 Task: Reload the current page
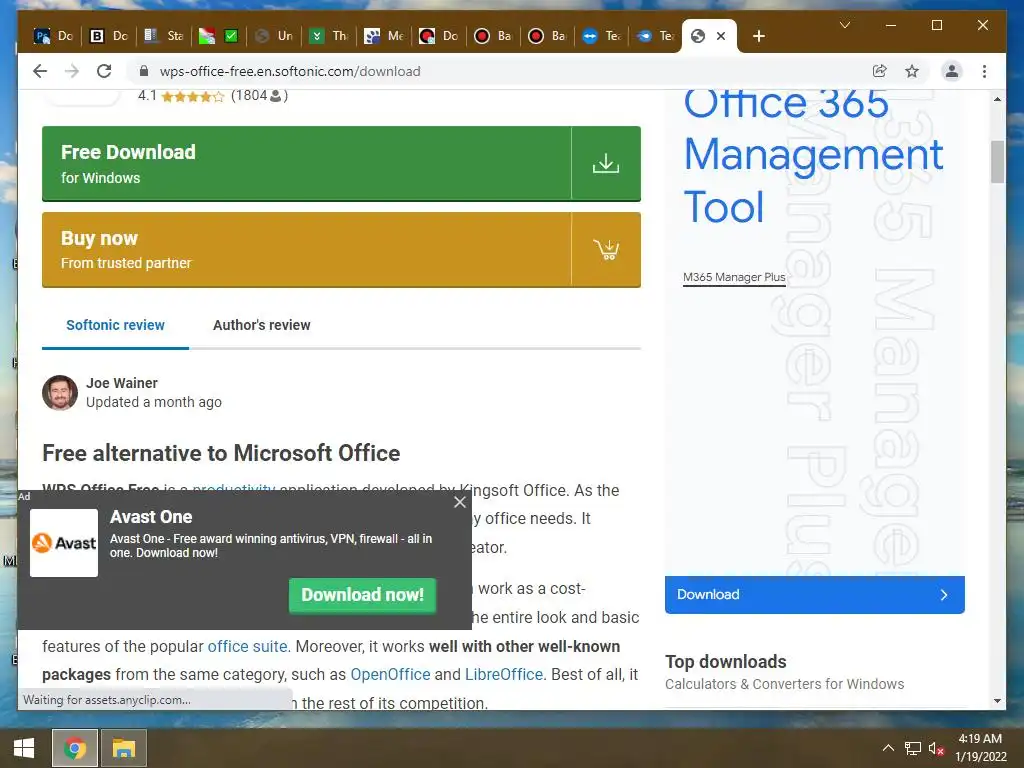pyautogui.click(x=104, y=71)
